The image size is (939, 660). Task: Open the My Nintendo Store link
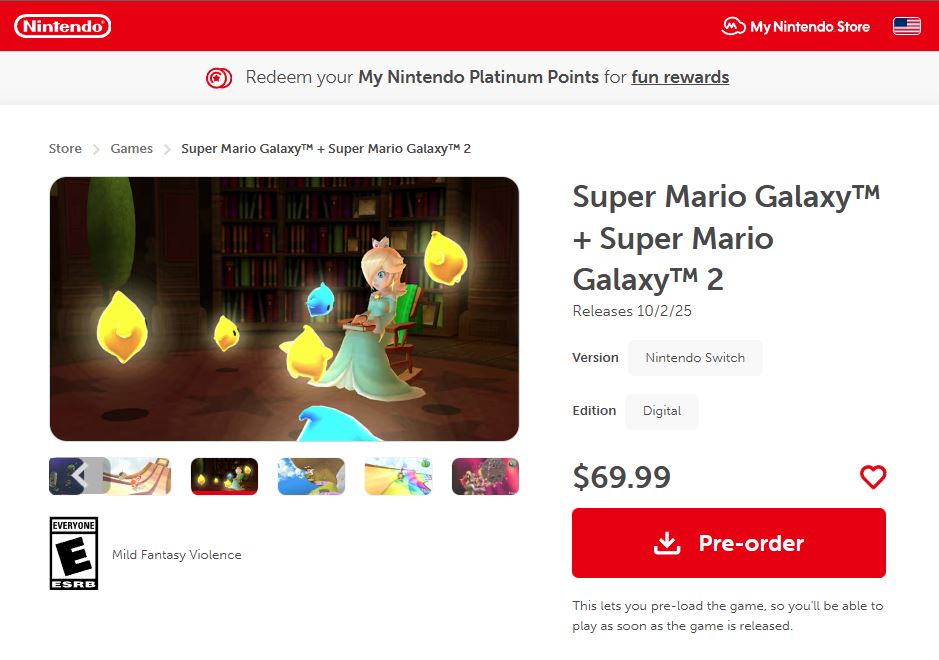pos(809,27)
